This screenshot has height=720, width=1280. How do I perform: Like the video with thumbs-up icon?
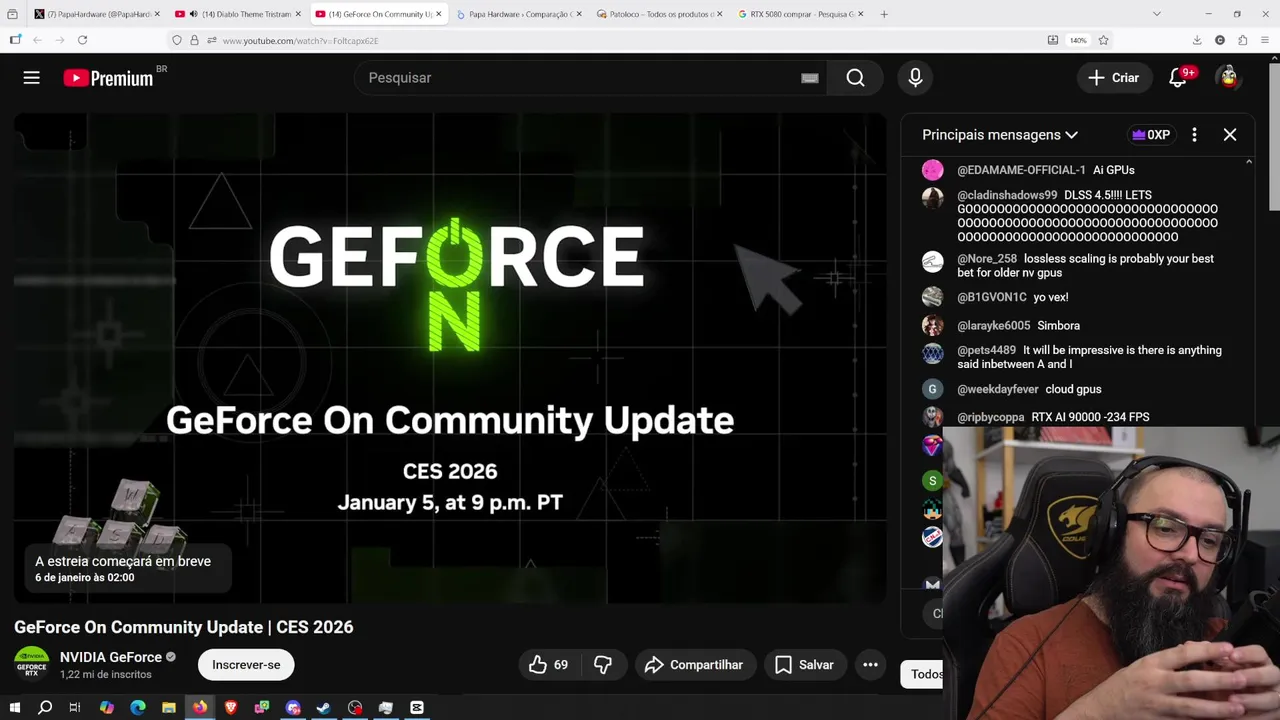[547, 665]
